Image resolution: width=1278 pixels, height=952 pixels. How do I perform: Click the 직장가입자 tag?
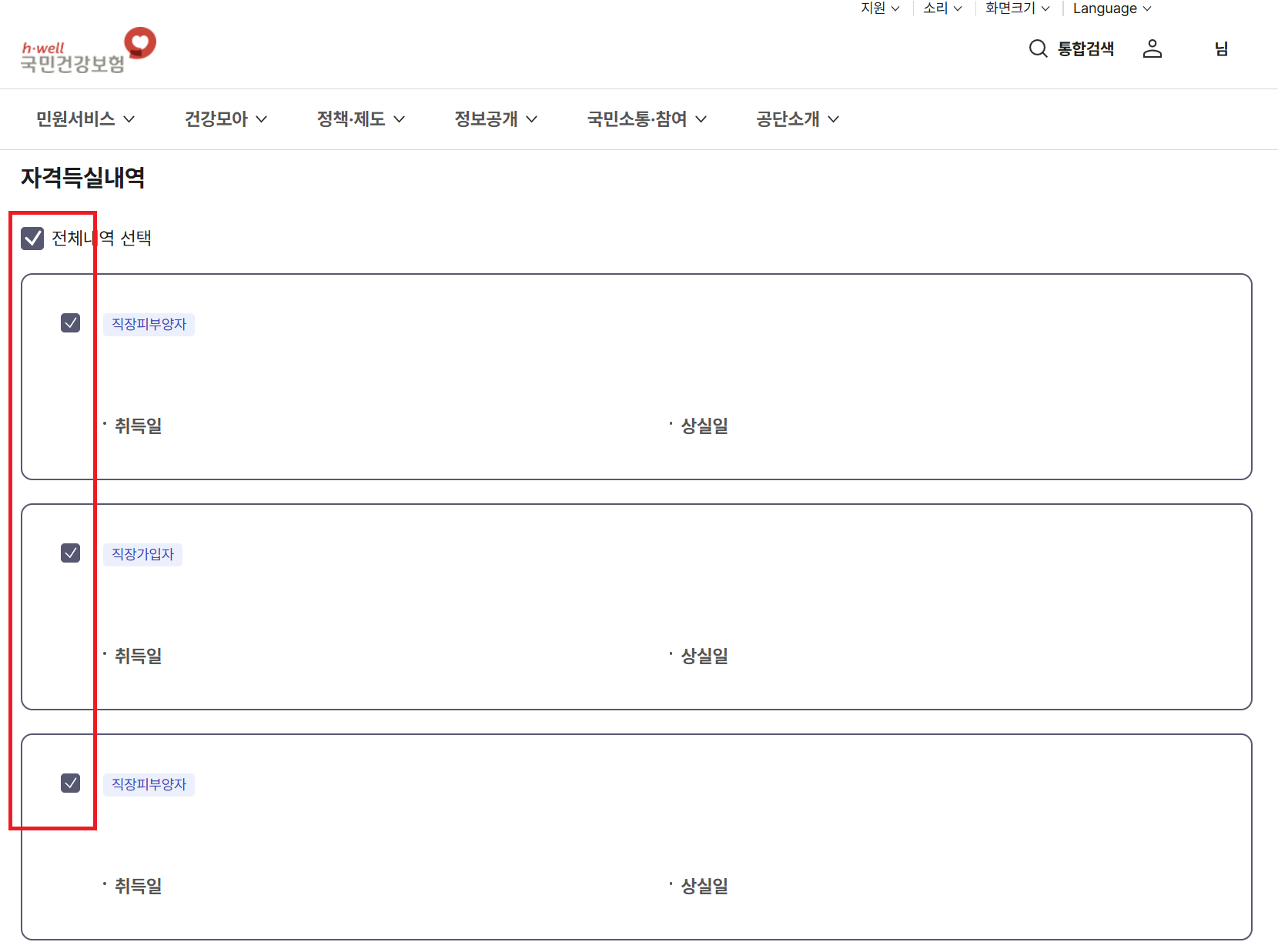coord(143,554)
